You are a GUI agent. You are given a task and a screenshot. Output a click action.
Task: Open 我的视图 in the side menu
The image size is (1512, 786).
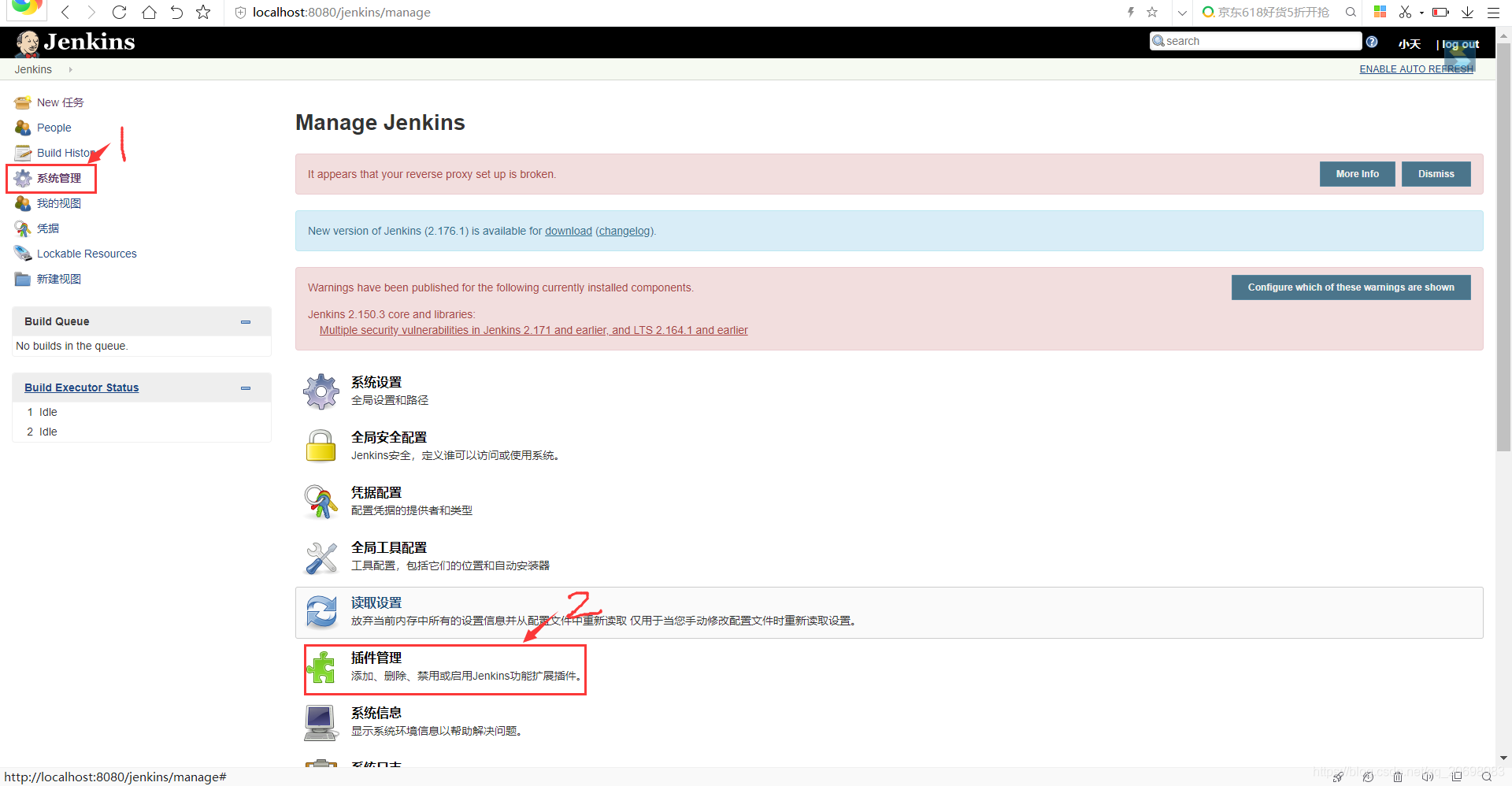pos(59,203)
